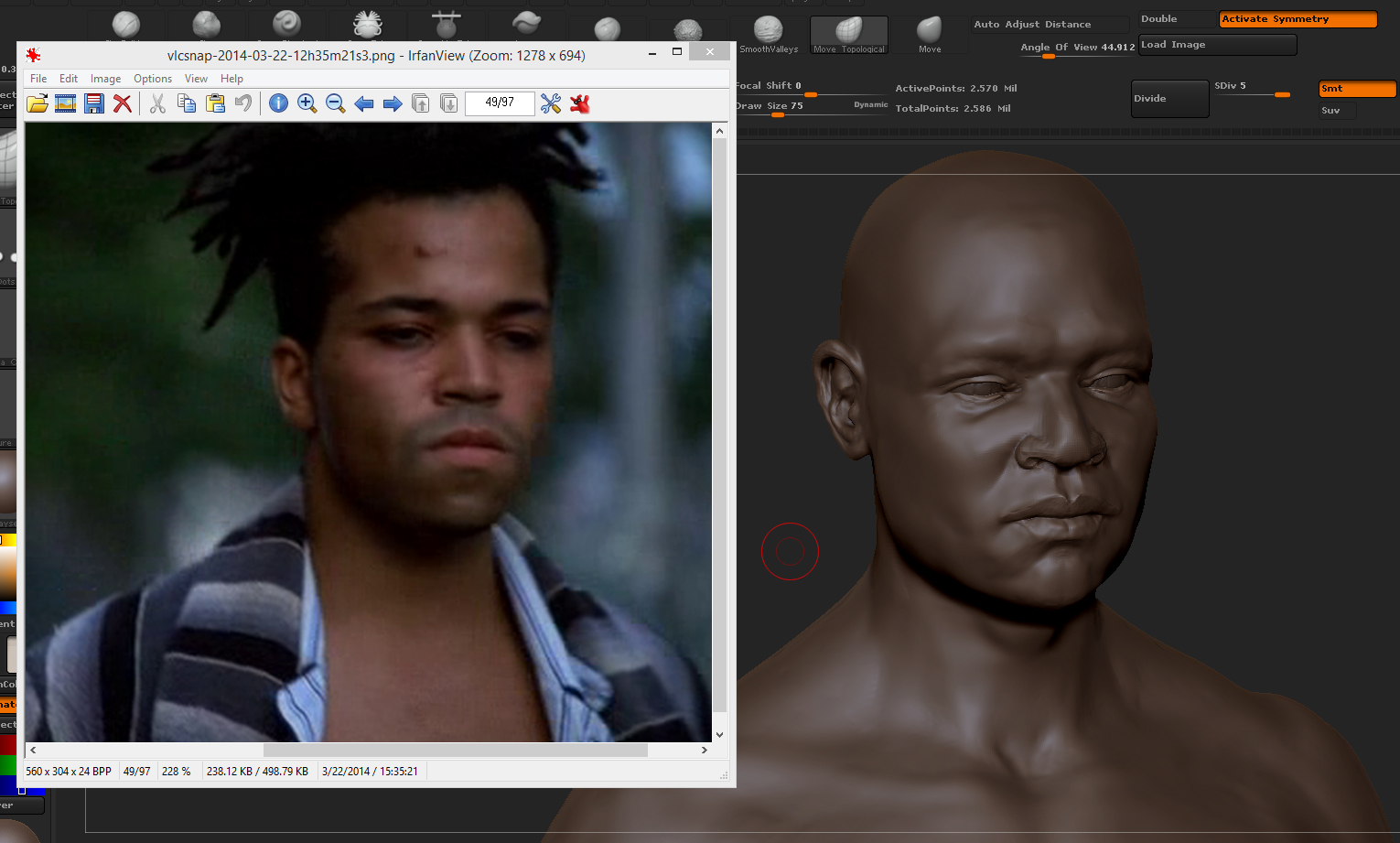This screenshot has height=843, width=1400.
Task: Click the 560 x 304 x 24 BPP status text
Action: click(69, 772)
